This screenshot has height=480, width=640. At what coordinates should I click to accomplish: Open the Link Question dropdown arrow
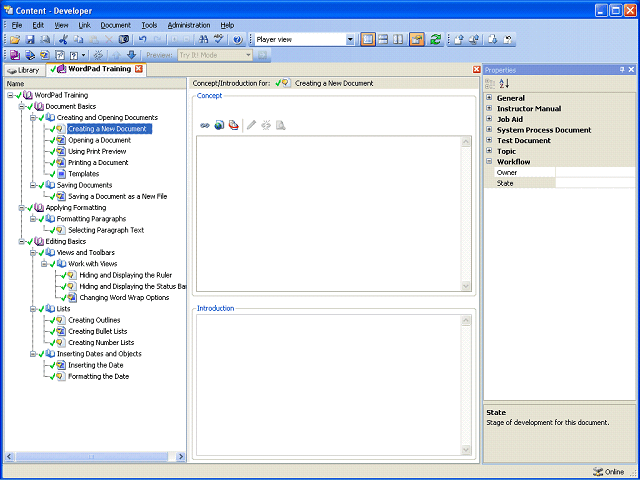84,55
